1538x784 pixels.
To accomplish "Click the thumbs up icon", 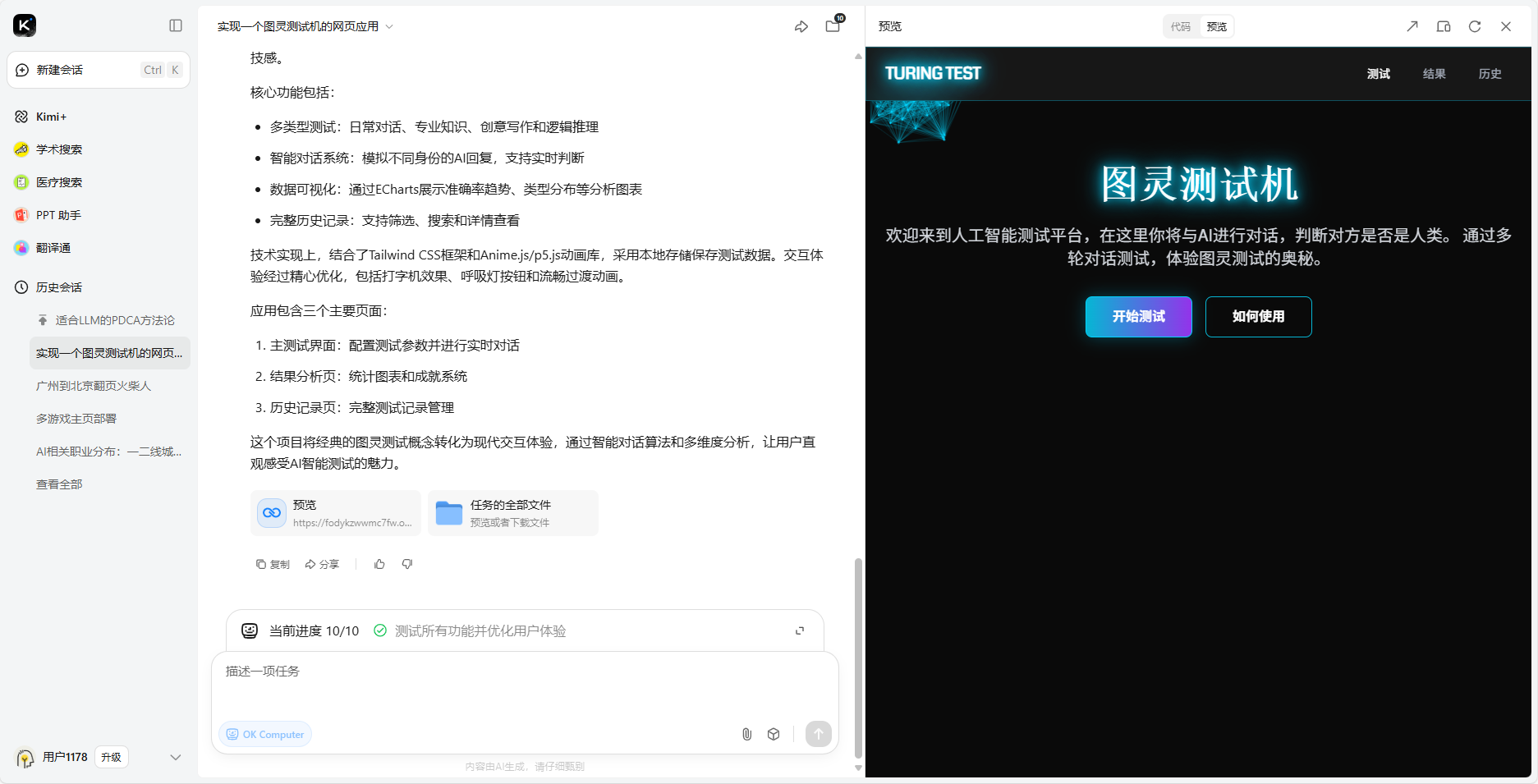I will point(379,564).
